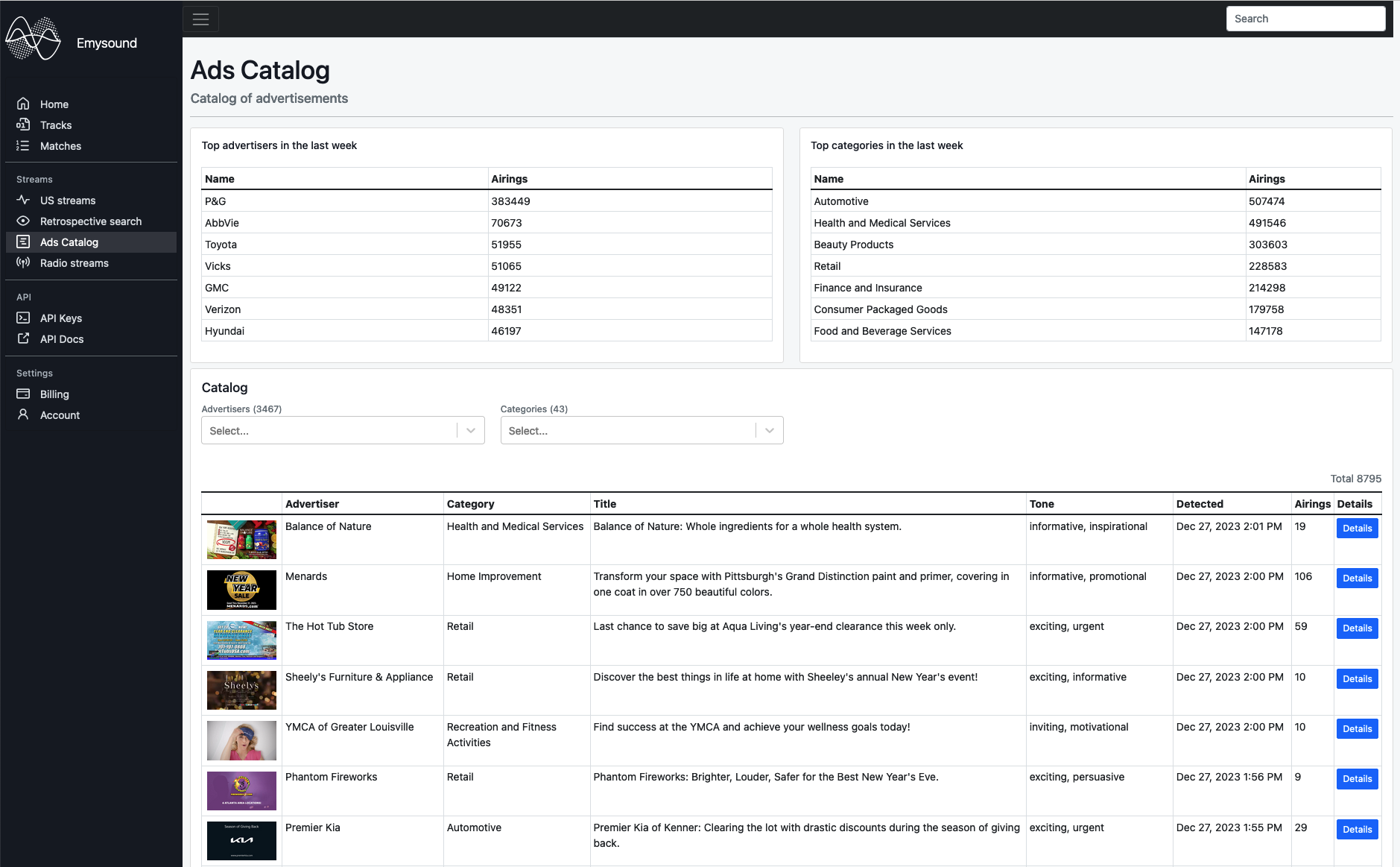Click the Matches list icon
This screenshot has width=1400, height=867.
23,145
